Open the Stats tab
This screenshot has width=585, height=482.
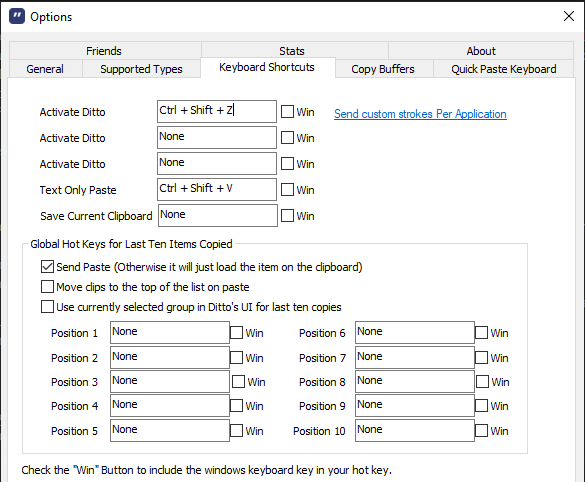click(x=292, y=51)
